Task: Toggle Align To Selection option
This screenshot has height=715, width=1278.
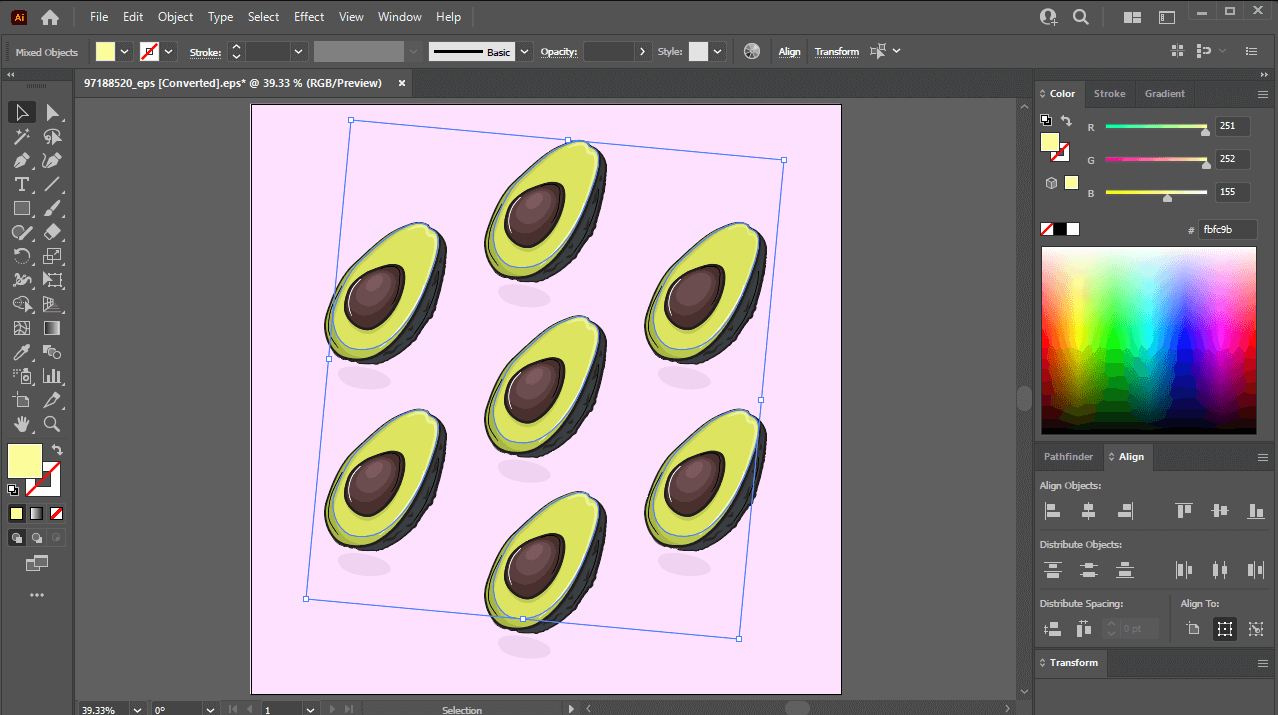Action: 1225,629
